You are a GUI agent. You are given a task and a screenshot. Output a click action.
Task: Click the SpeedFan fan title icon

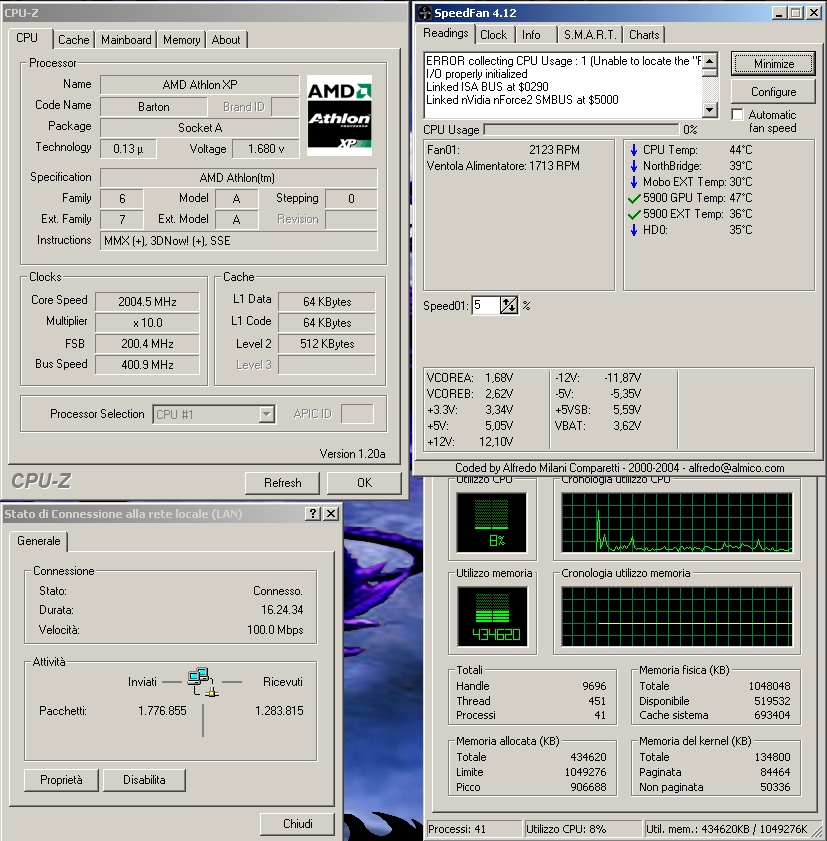point(424,13)
